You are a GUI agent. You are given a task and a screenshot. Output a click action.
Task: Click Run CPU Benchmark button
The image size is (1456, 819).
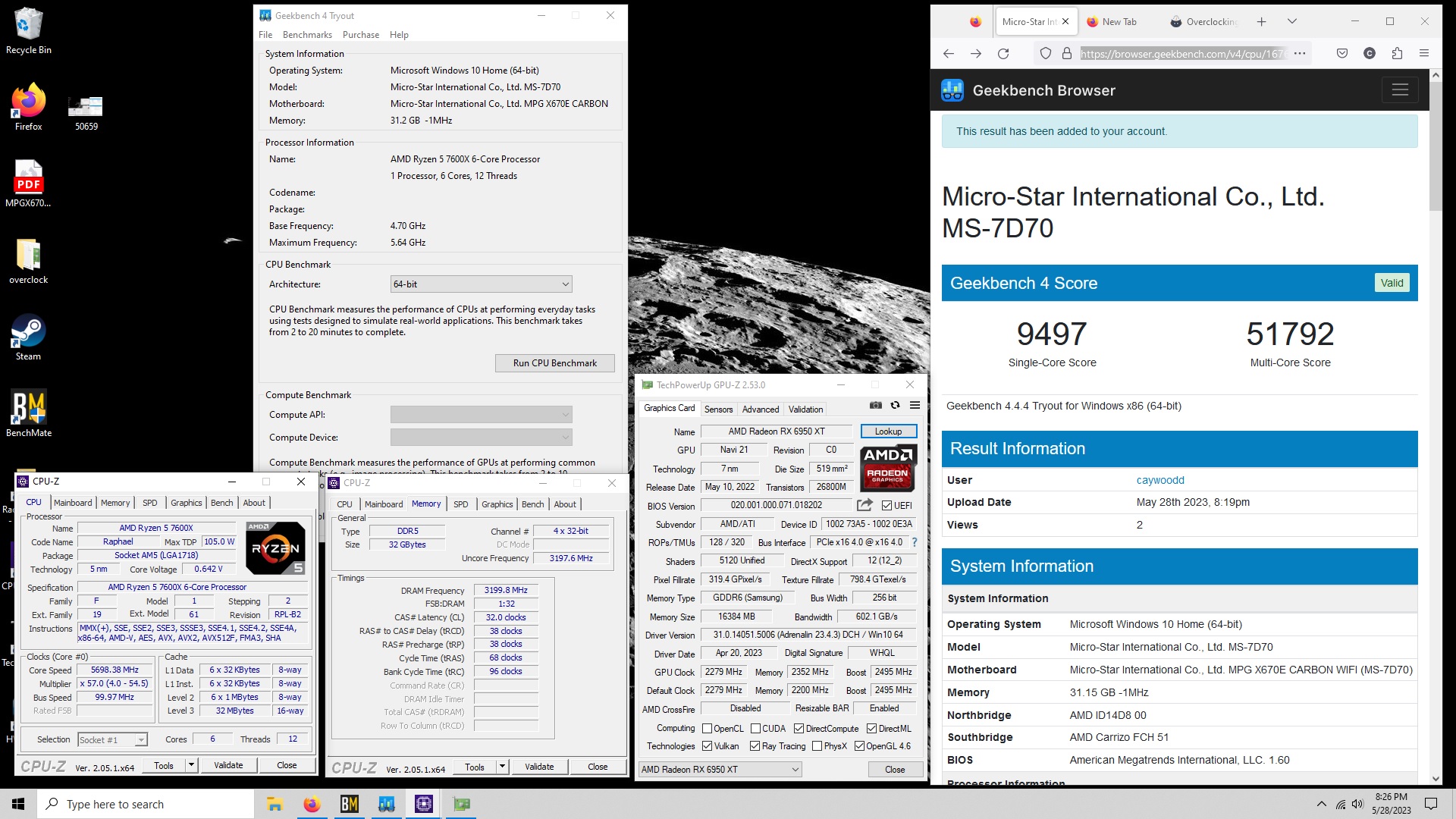click(x=554, y=363)
